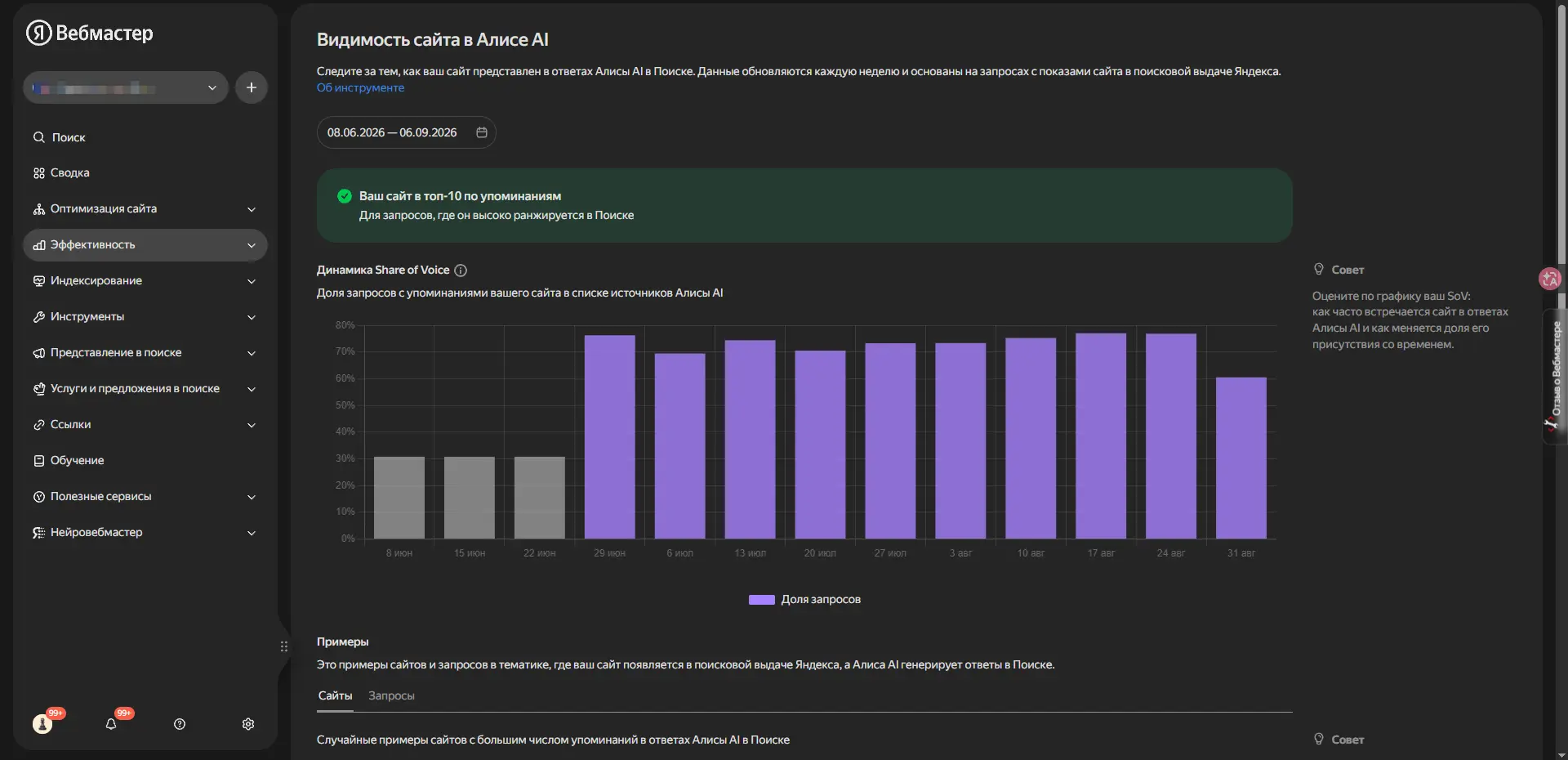The height and width of the screenshot is (760, 1568).
Task: Click the 17 авг chart bar
Action: point(1101,436)
